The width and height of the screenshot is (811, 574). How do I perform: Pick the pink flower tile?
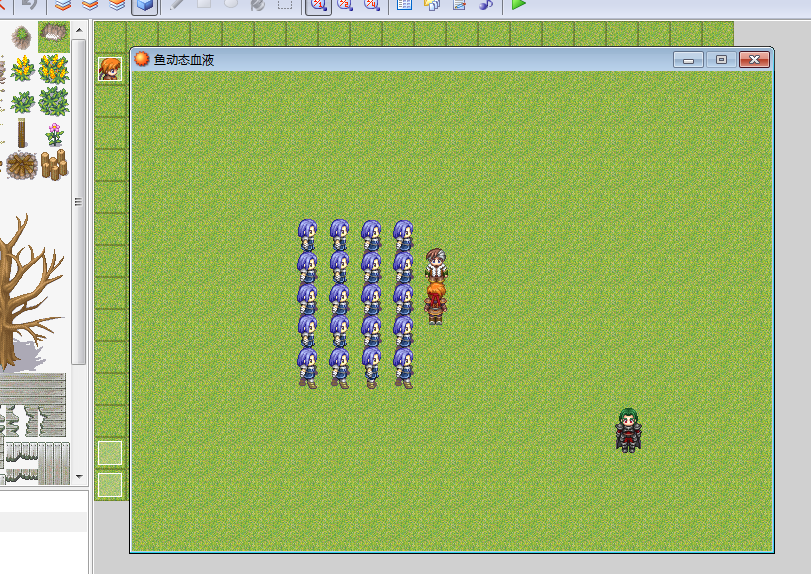pos(54,134)
